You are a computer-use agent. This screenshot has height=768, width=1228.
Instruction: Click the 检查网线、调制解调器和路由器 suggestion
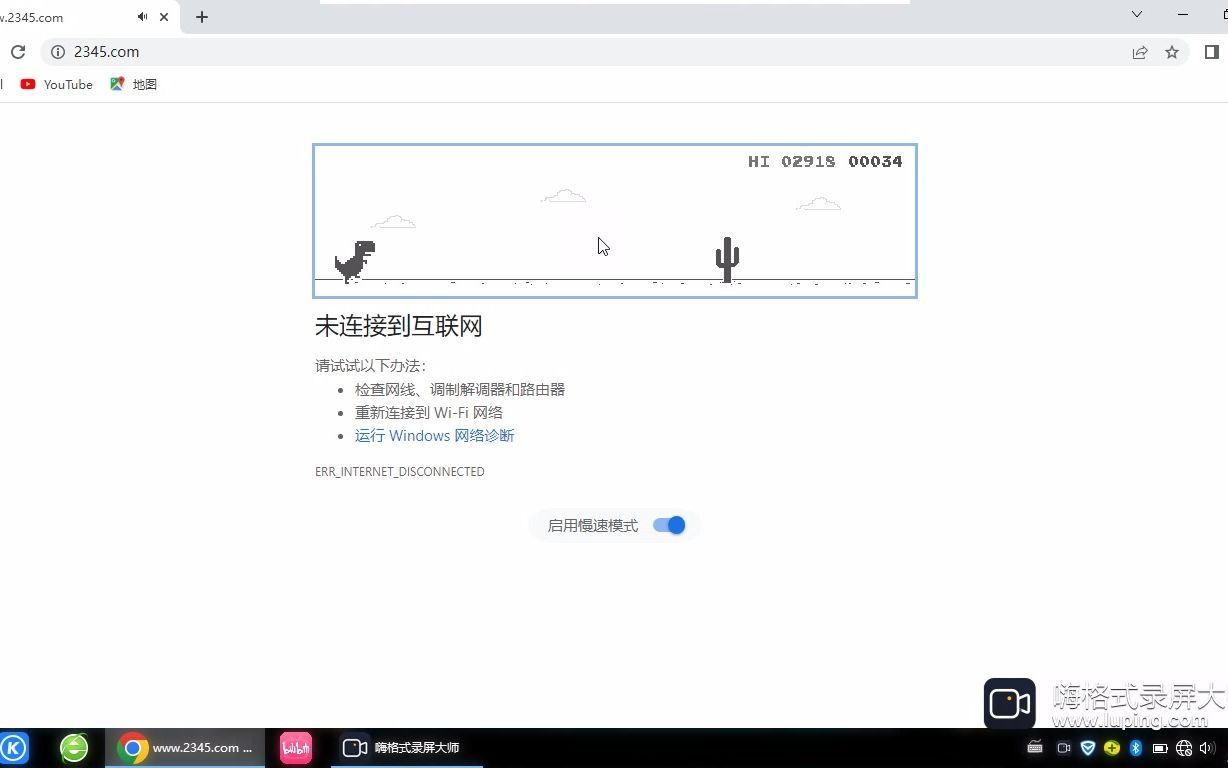pyautogui.click(x=460, y=390)
